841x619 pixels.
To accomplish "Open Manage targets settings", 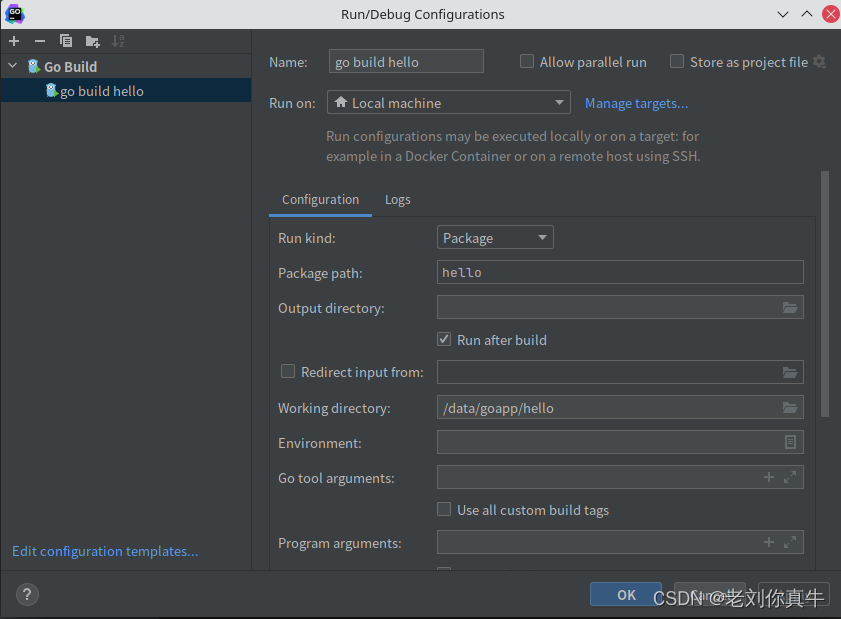I will (636, 103).
